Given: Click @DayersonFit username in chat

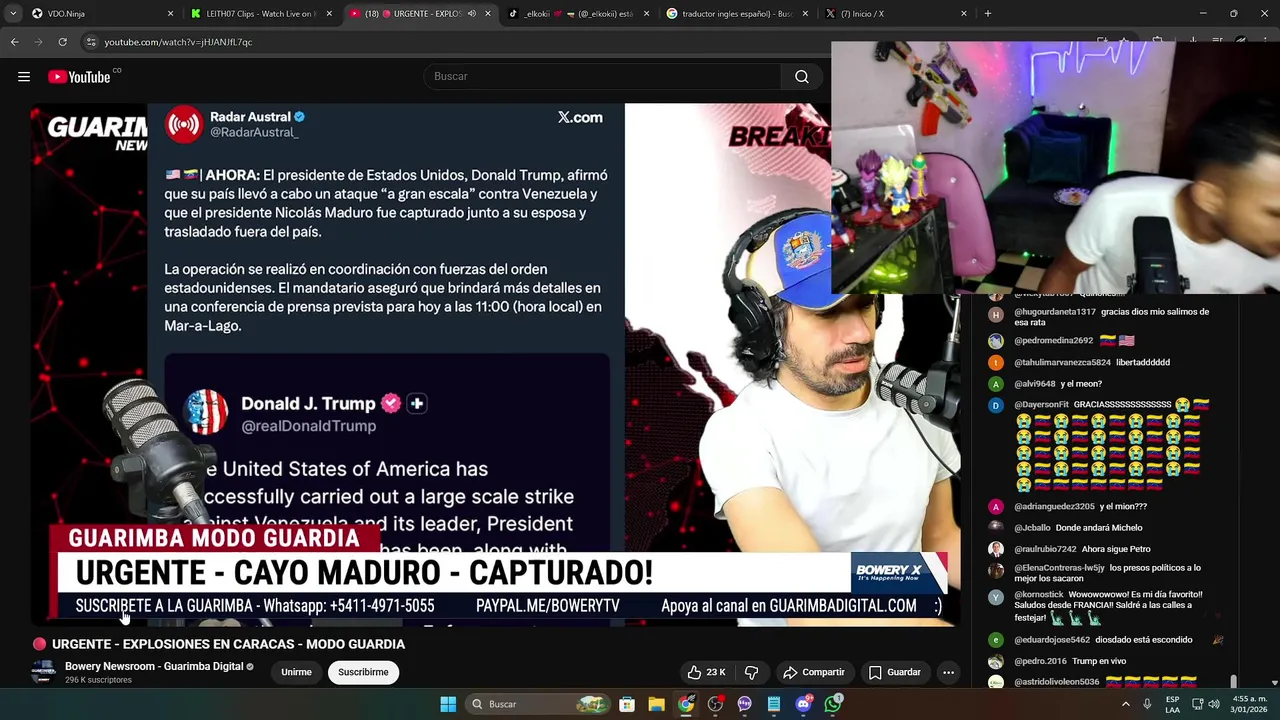Looking at the screenshot, I should [x=1041, y=405].
